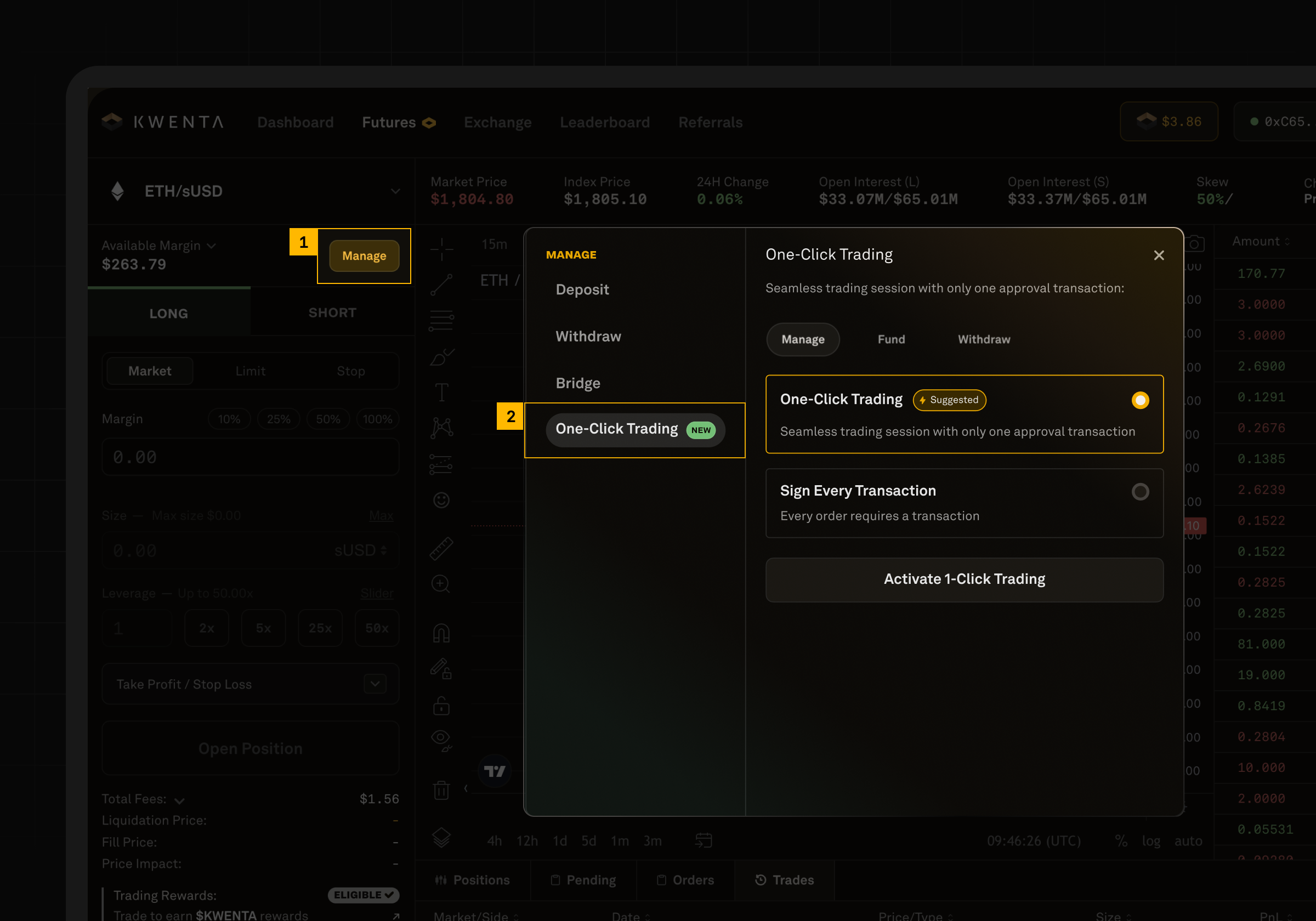
Task: Open the Trades tab
Action: (785, 880)
